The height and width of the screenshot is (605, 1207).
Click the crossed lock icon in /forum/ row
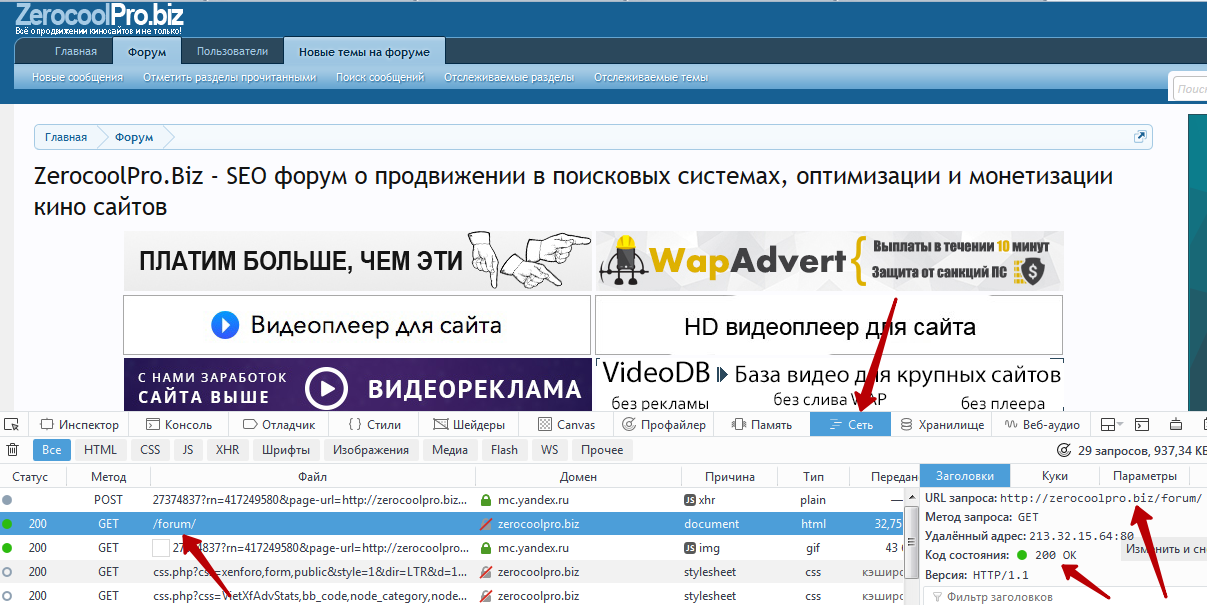[486, 523]
